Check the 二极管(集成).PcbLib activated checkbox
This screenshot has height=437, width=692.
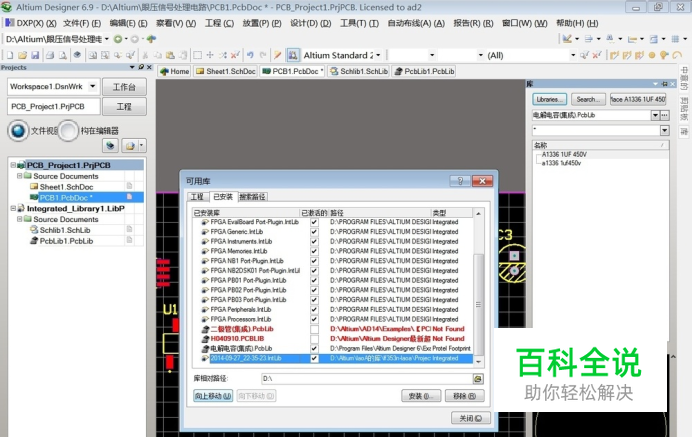click(314, 329)
